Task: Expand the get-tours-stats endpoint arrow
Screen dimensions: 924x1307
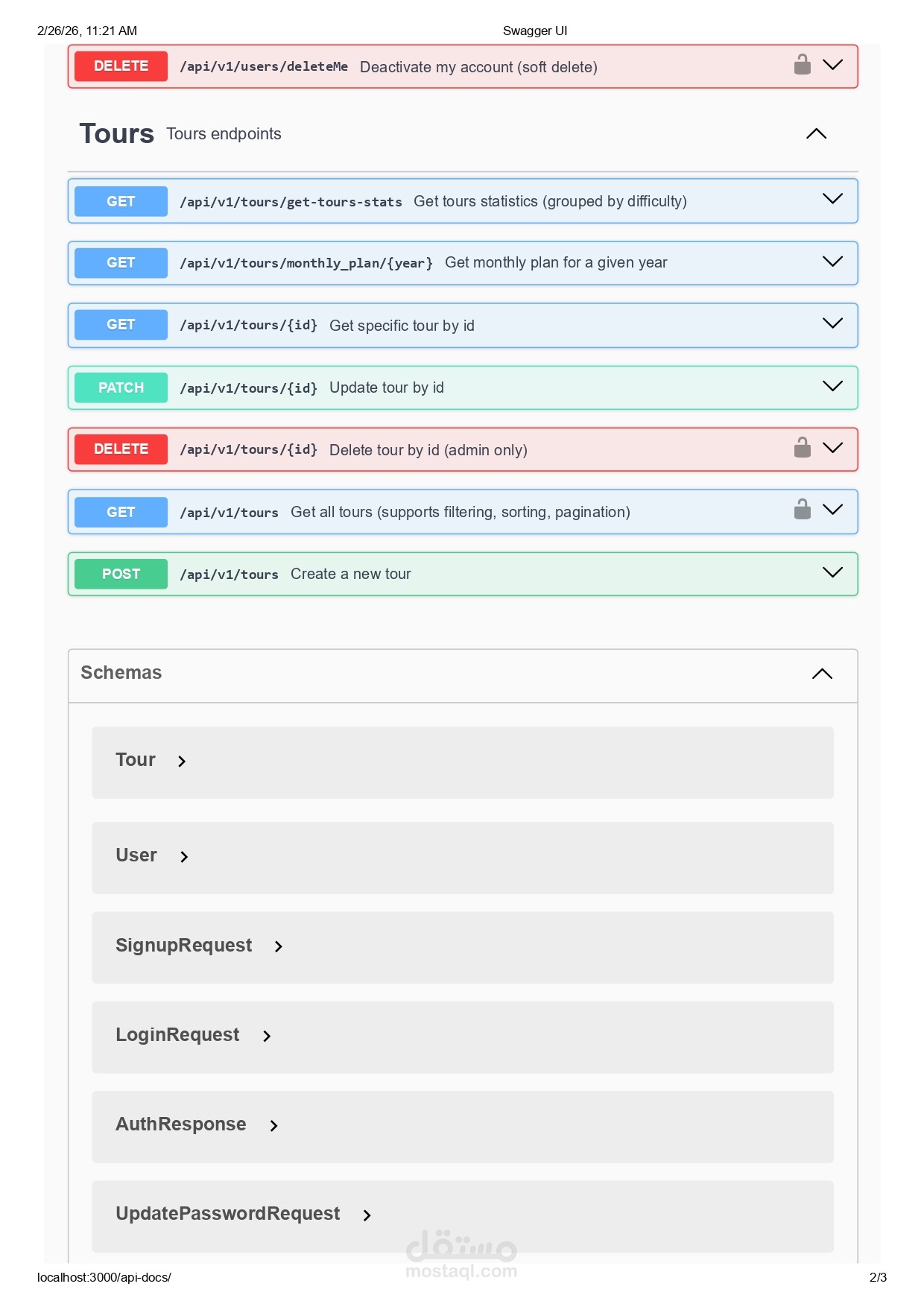Action: click(x=832, y=199)
